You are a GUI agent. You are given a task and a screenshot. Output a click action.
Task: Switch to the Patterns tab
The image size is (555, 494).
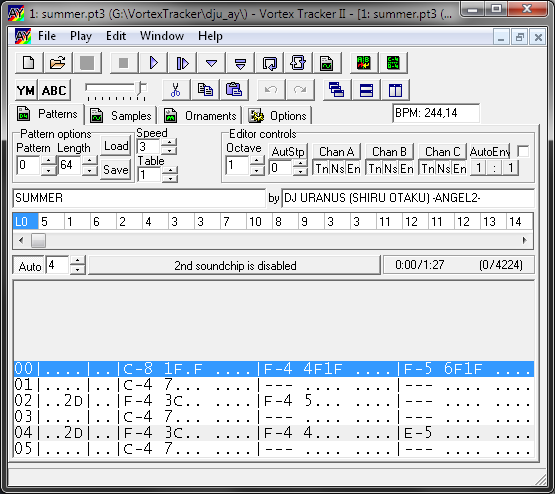click(47, 114)
